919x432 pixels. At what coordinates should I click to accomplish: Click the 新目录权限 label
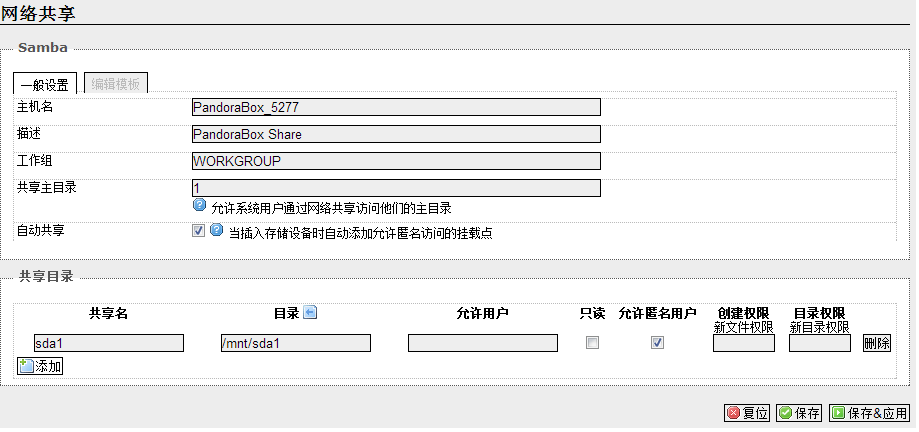(820, 328)
